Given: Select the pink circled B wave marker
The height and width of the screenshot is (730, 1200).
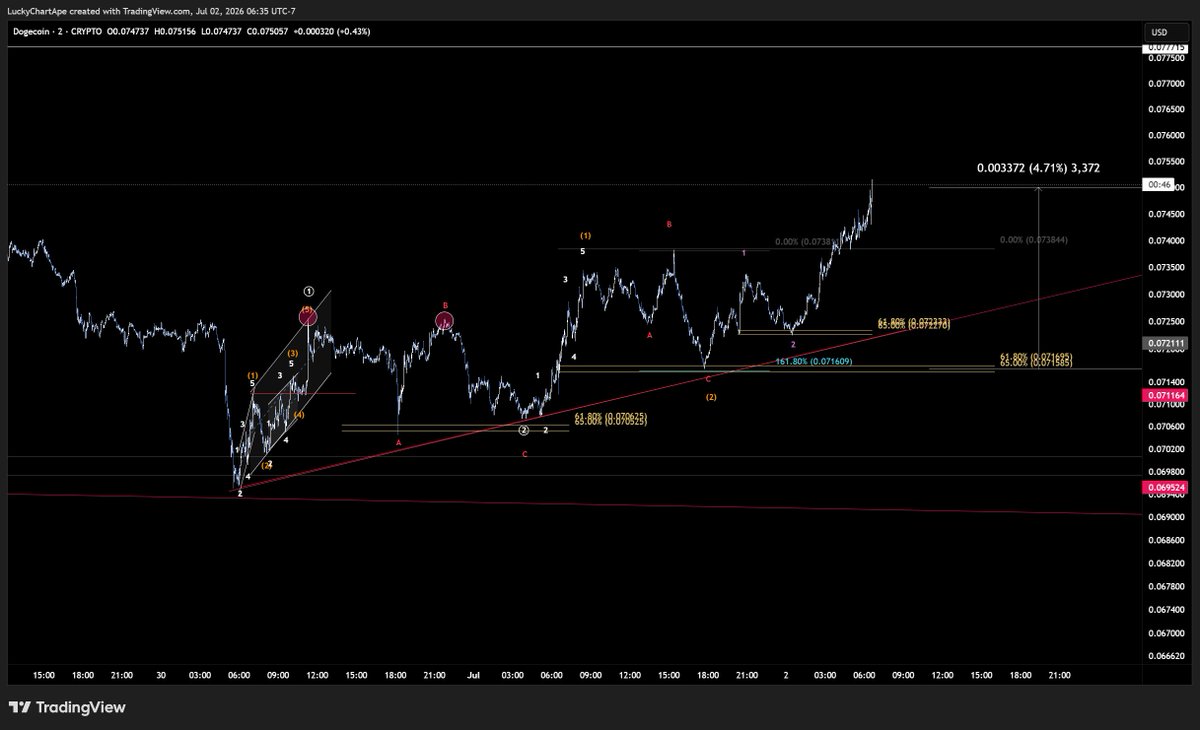Looking at the screenshot, I should click(445, 321).
